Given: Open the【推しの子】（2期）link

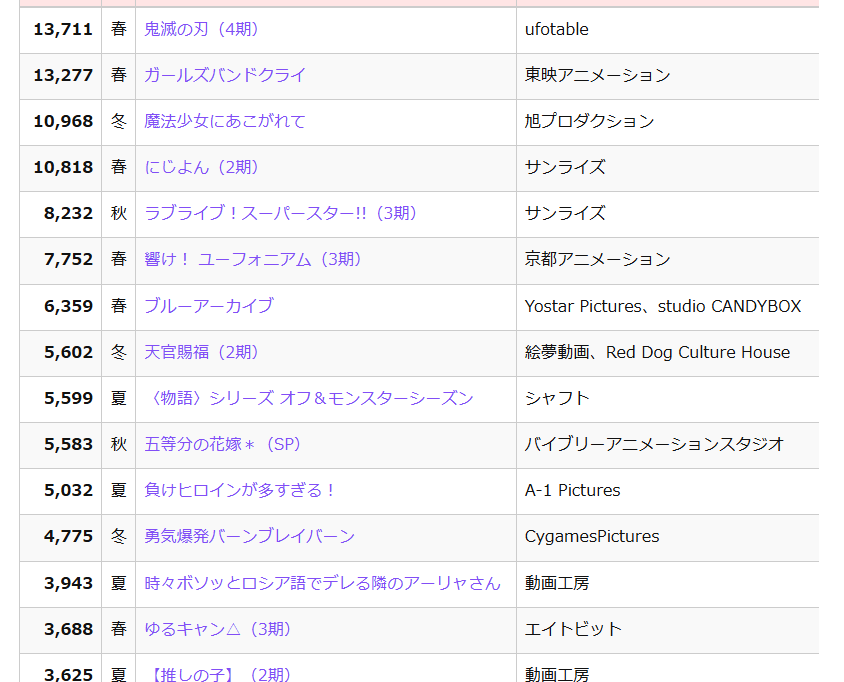Looking at the screenshot, I should pyautogui.click(x=218, y=674).
